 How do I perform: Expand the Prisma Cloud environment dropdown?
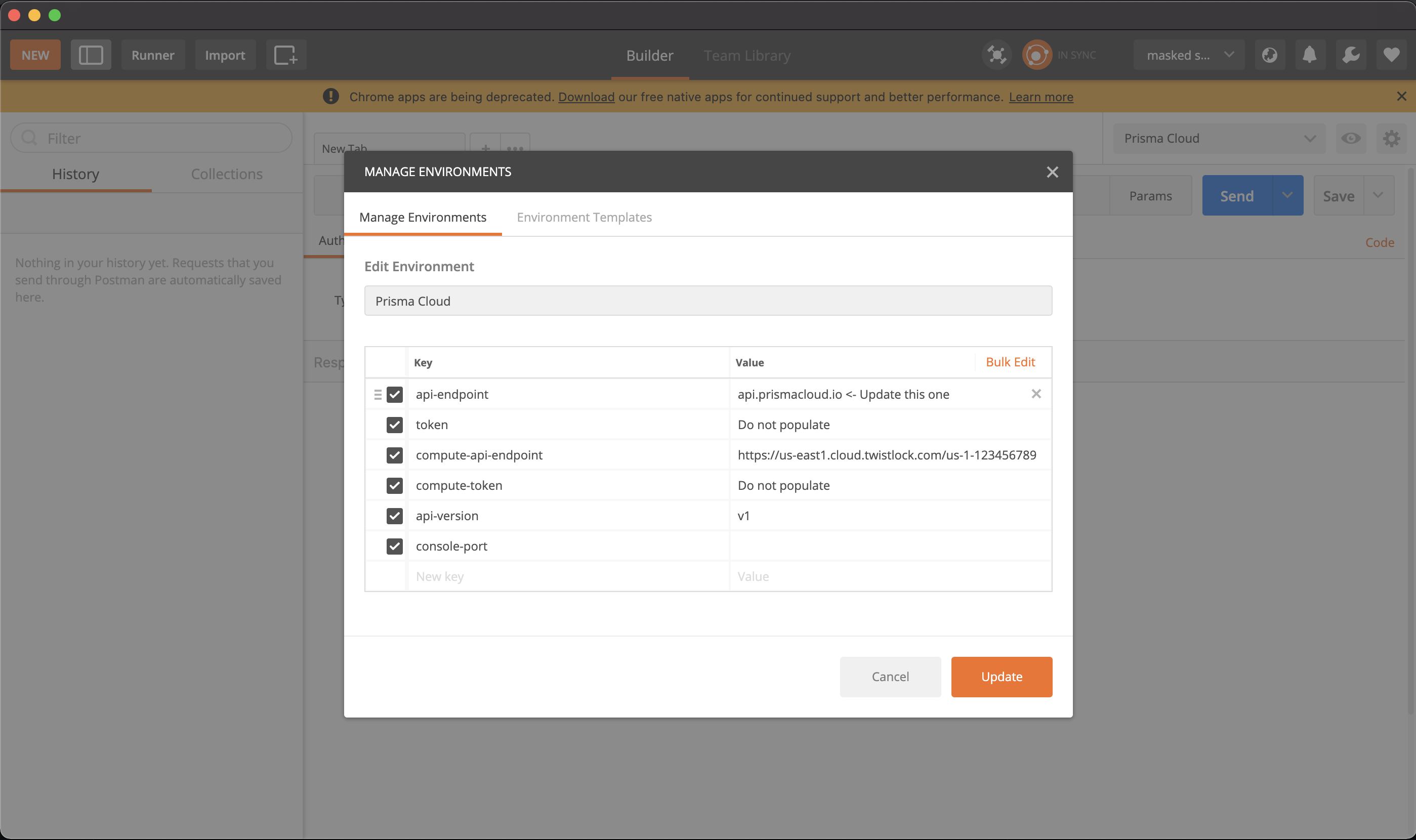point(1219,139)
